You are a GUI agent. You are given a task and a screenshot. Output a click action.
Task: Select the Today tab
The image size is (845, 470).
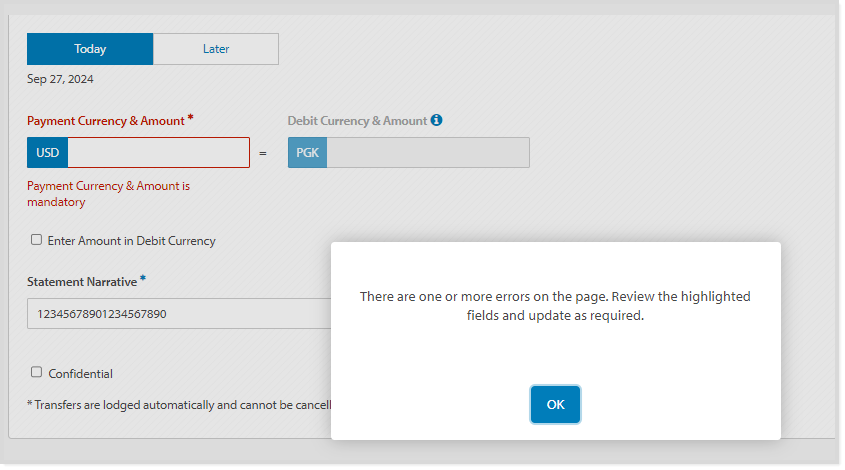click(90, 49)
